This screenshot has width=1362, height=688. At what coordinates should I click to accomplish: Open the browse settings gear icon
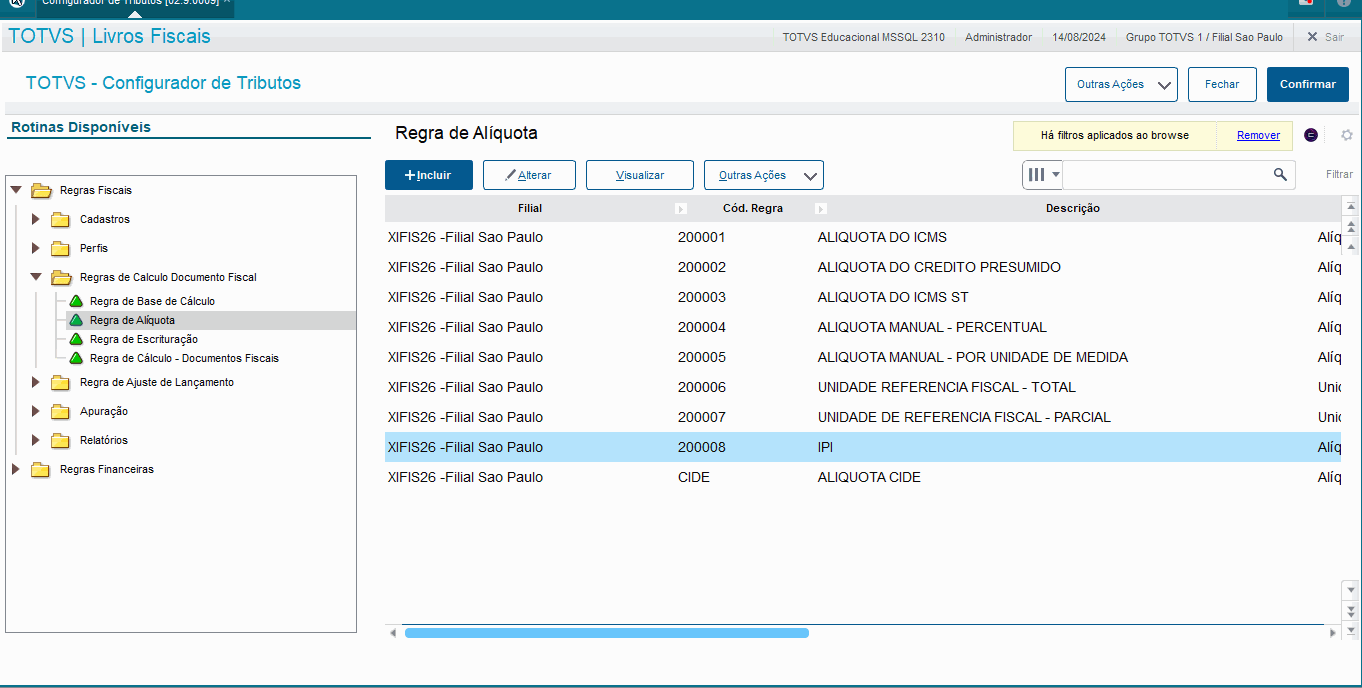click(1346, 135)
